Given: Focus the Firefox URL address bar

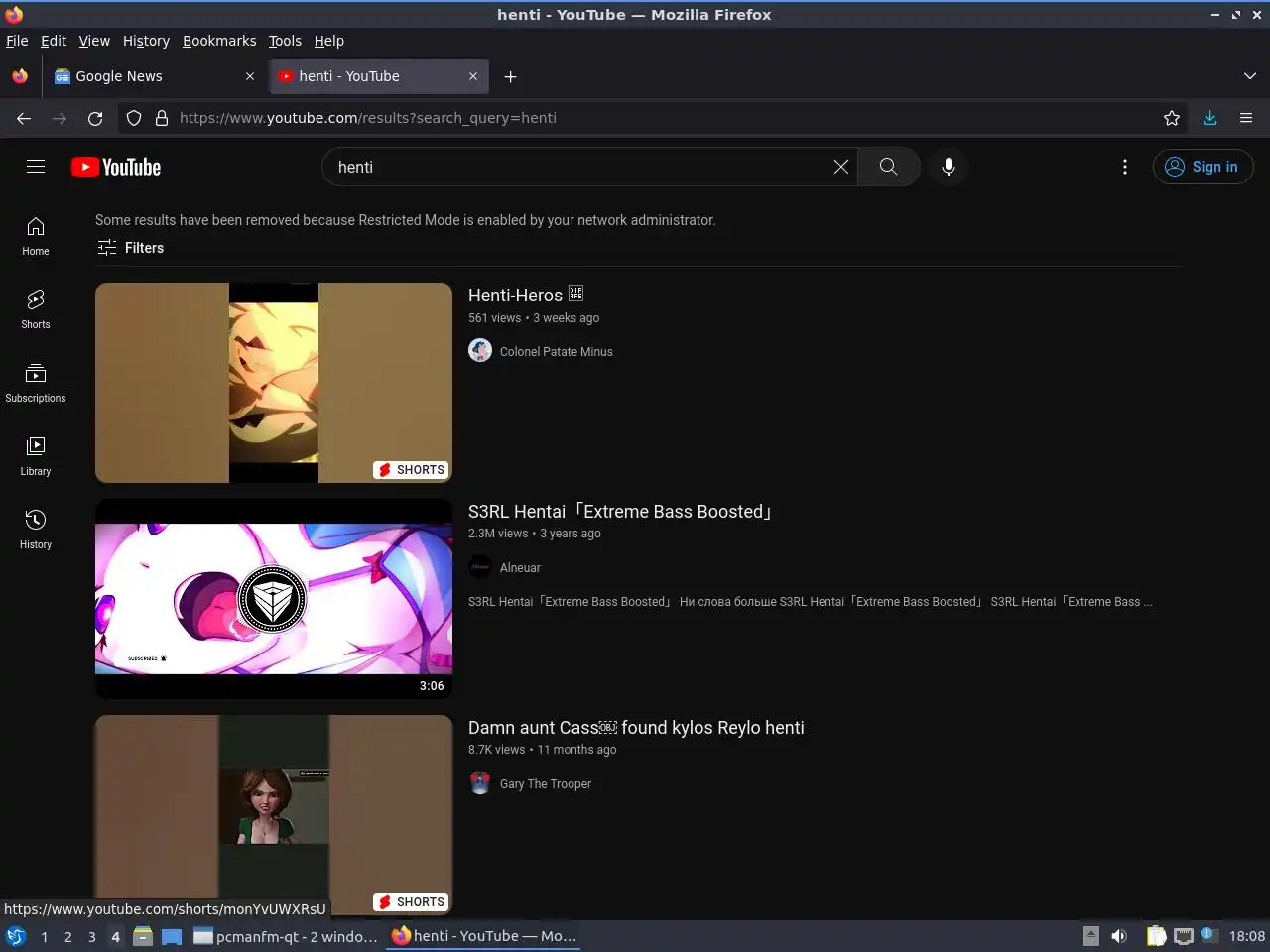Looking at the screenshot, I should pos(655,118).
